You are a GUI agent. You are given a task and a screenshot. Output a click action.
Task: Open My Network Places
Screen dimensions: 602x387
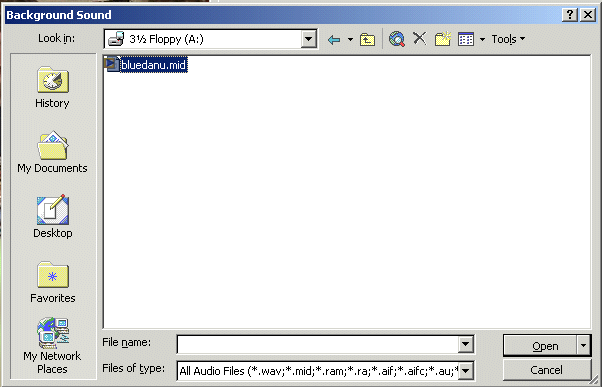point(52,346)
